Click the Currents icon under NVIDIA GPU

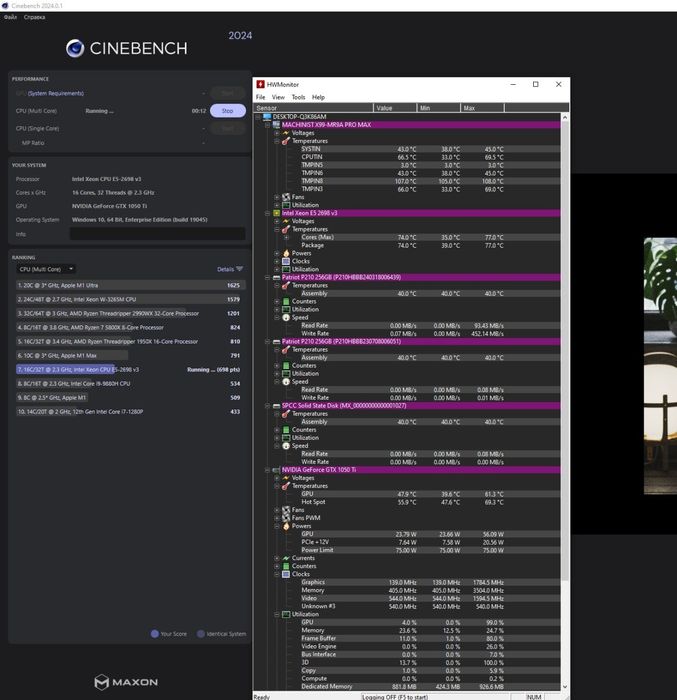[x=286, y=558]
